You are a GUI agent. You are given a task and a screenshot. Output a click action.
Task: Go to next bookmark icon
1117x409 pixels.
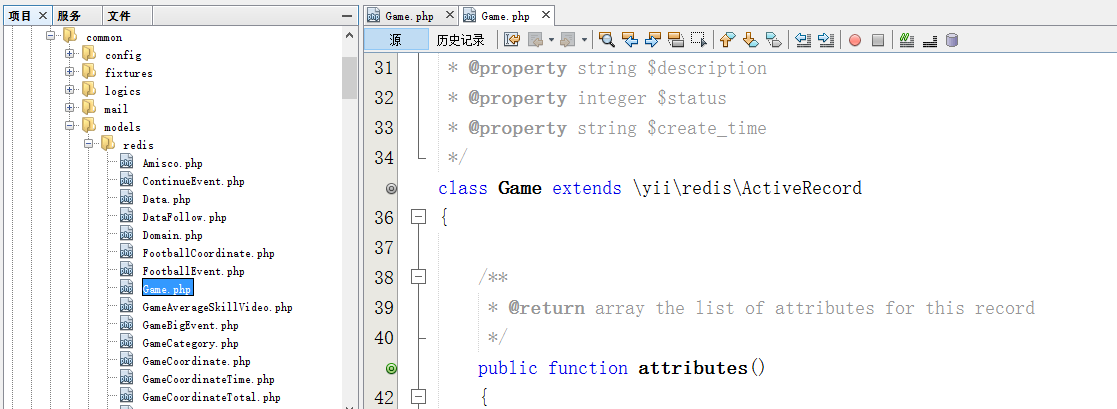click(750, 40)
